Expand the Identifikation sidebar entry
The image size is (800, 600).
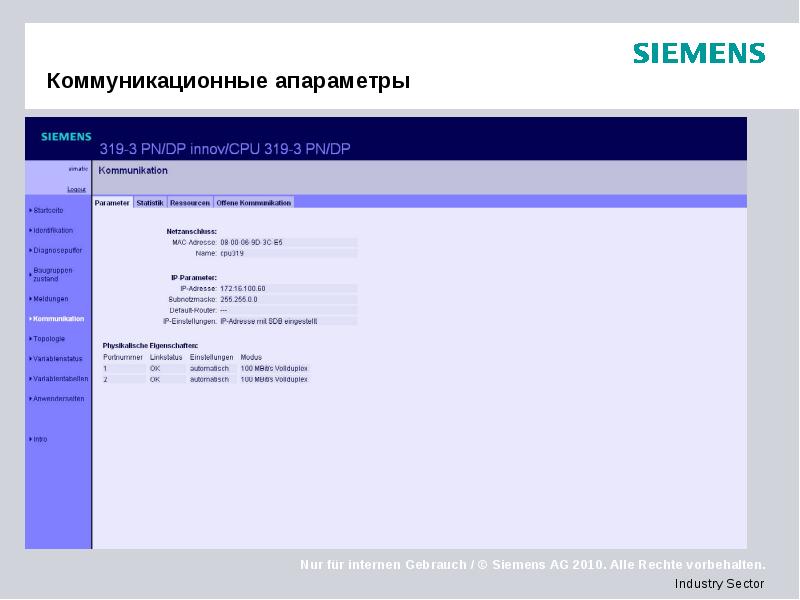[52, 230]
